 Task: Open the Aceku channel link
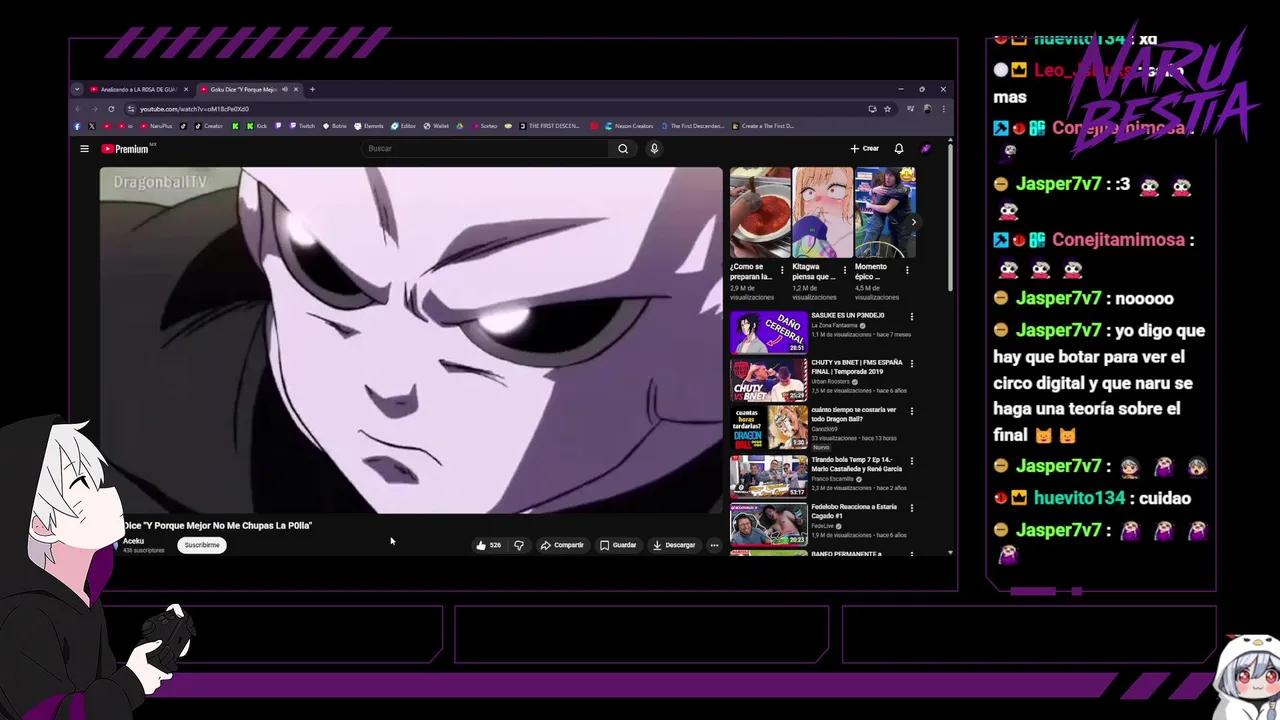[133, 541]
